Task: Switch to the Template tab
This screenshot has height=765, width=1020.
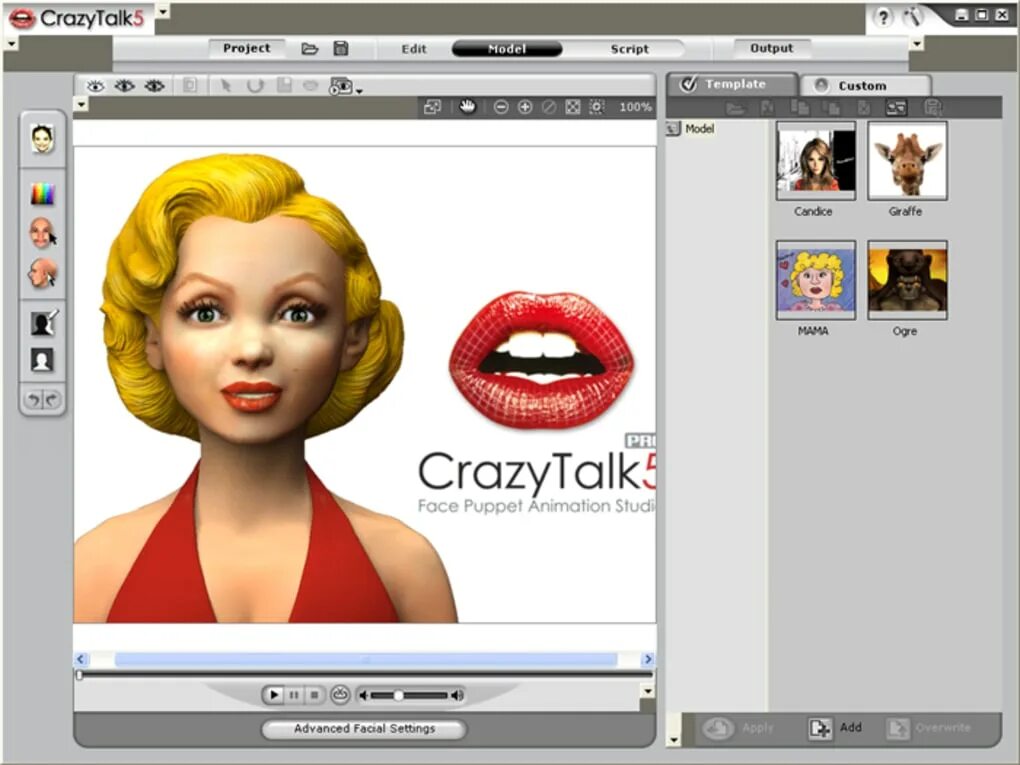Action: click(732, 84)
